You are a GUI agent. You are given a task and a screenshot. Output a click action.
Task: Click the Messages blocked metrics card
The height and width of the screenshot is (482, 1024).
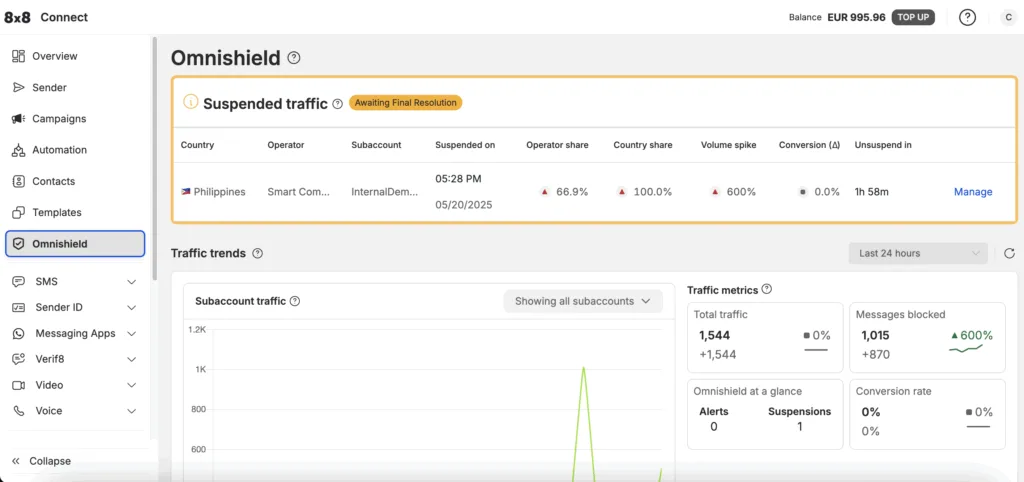click(927, 338)
